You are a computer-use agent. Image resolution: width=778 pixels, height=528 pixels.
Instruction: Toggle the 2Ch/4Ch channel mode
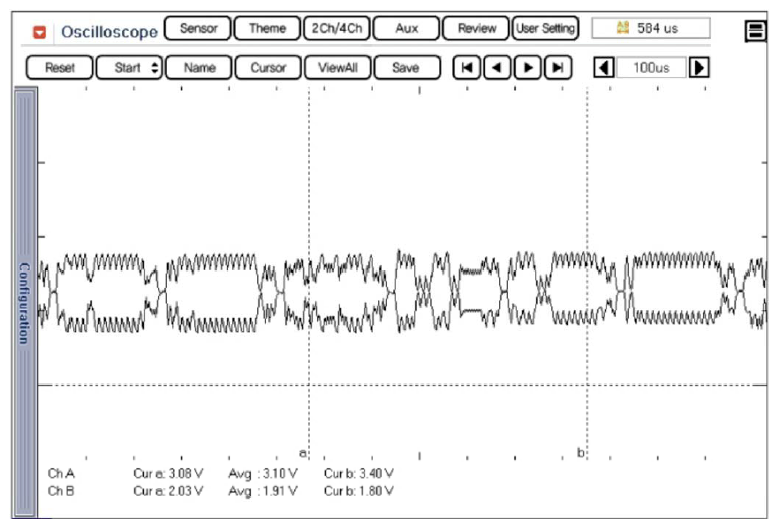coord(336,28)
